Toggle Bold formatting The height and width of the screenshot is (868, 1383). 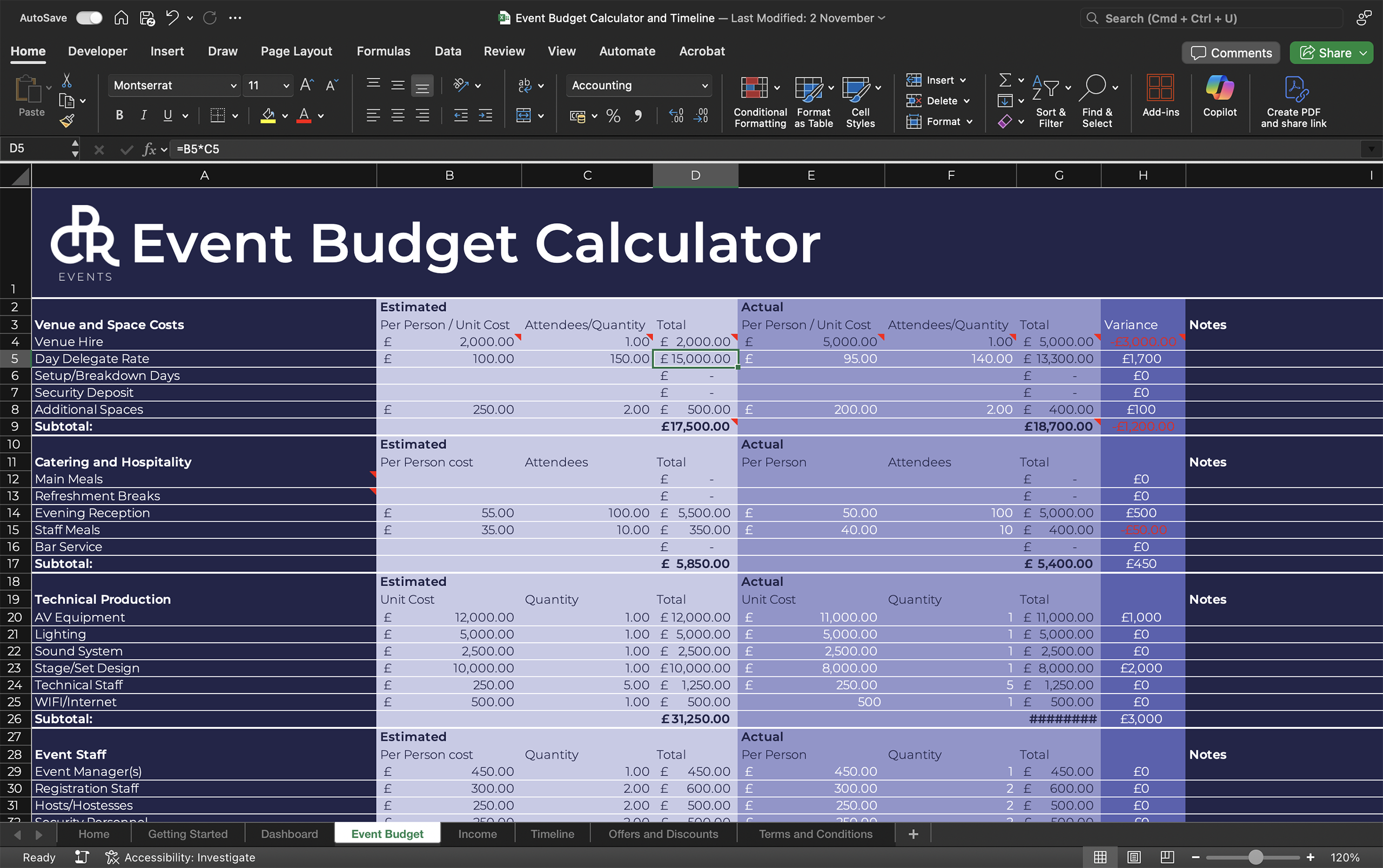pos(119,116)
